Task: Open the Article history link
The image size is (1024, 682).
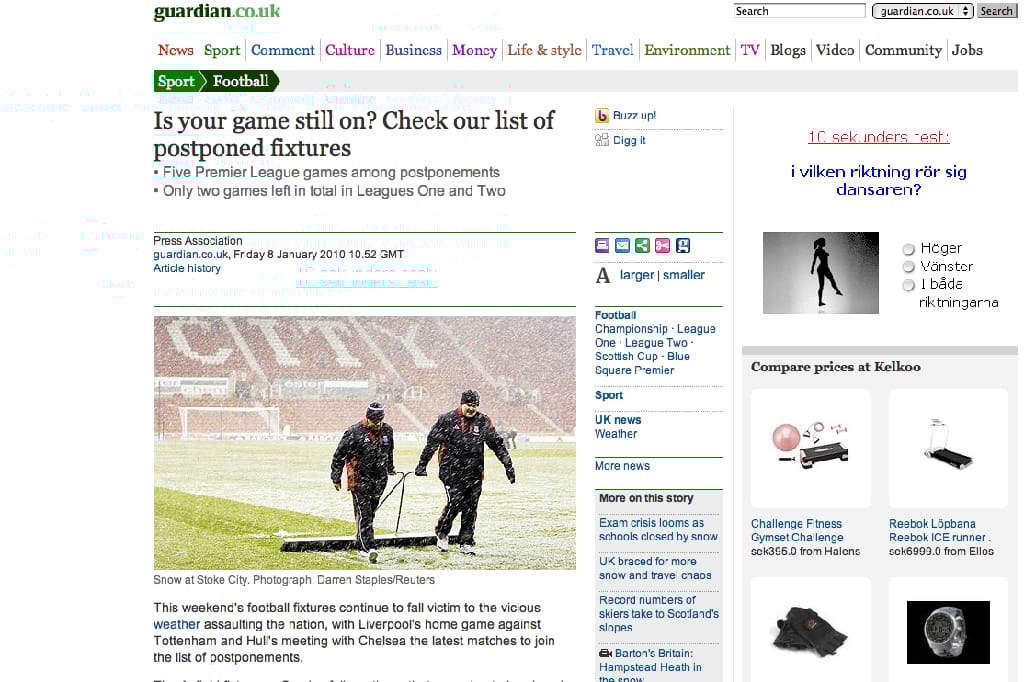Action: coord(187,268)
